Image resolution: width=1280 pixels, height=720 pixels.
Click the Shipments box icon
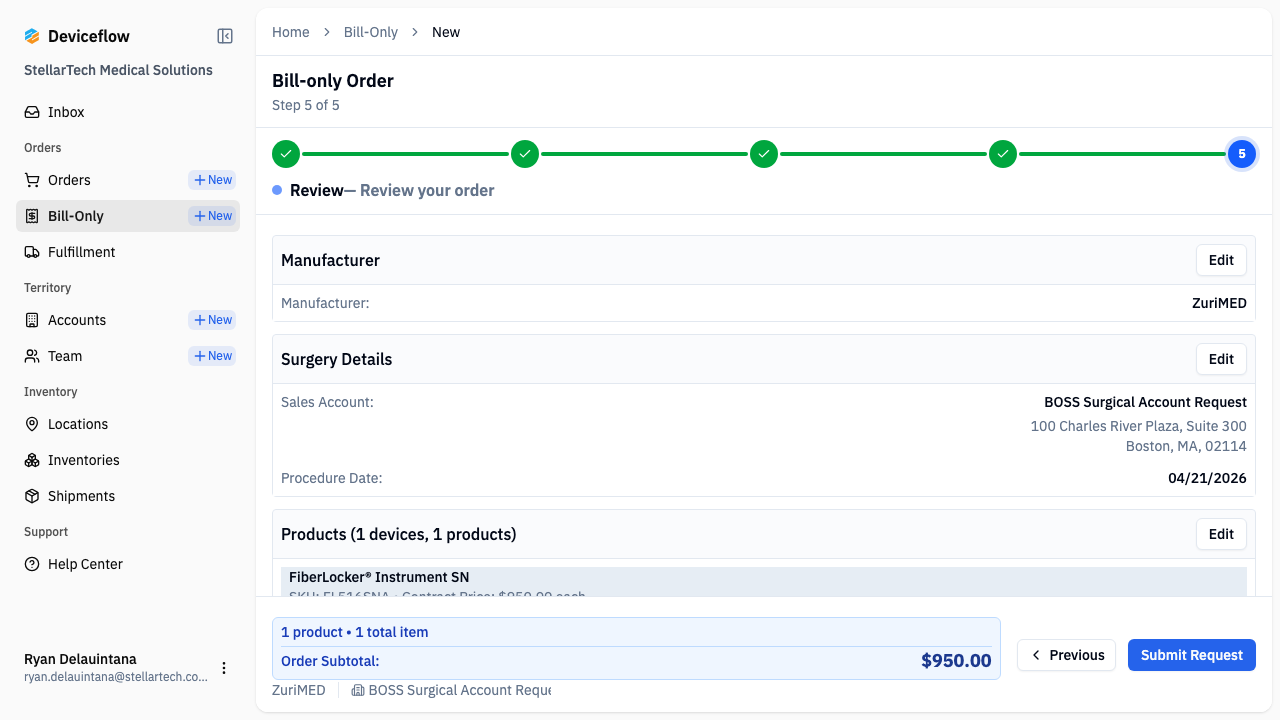coord(33,496)
